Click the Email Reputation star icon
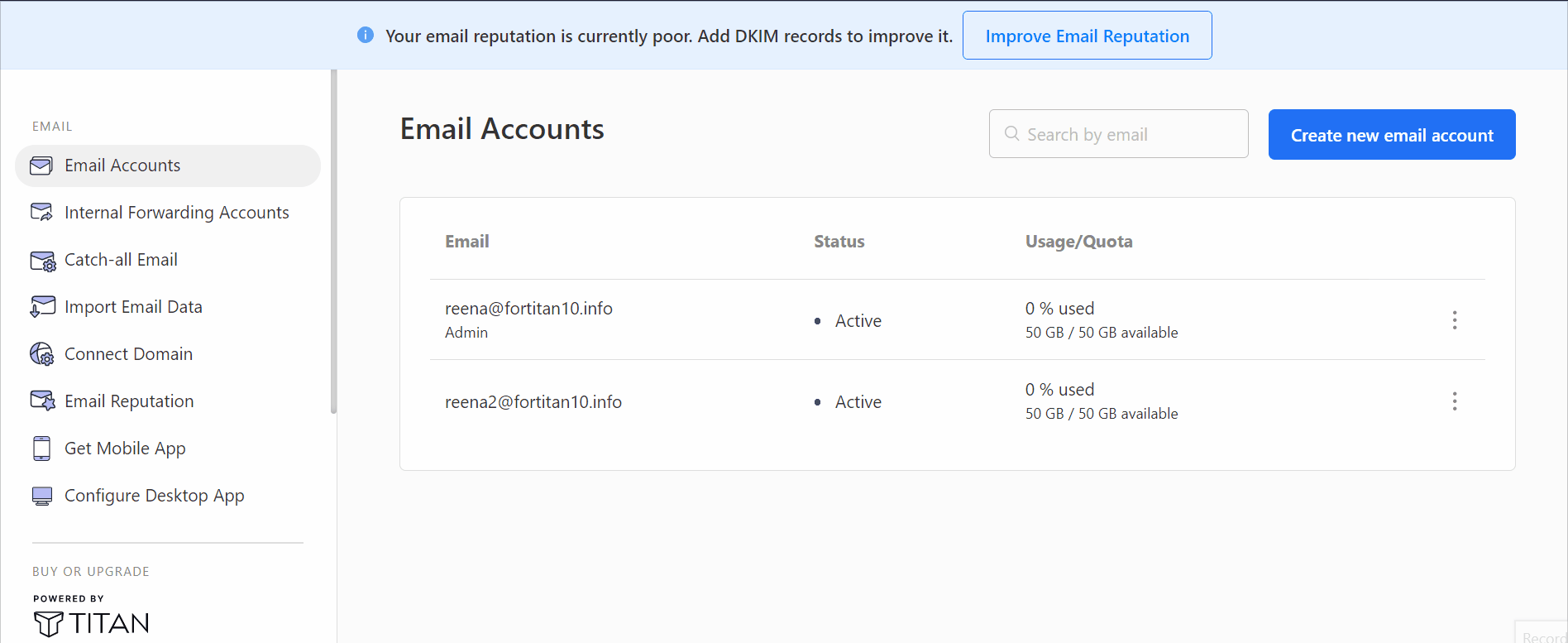The width and height of the screenshot is (1568, 643). coord(42,401)
